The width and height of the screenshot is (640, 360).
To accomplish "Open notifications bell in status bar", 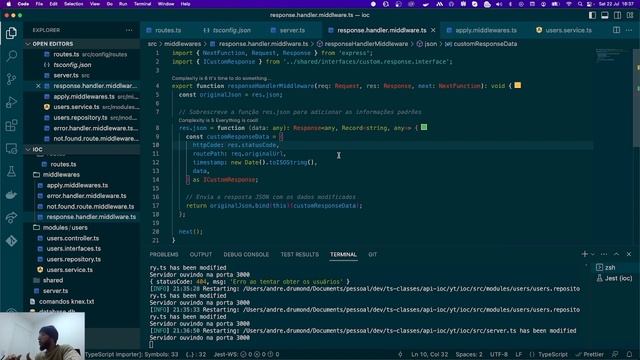I will [x=629, y=354].
